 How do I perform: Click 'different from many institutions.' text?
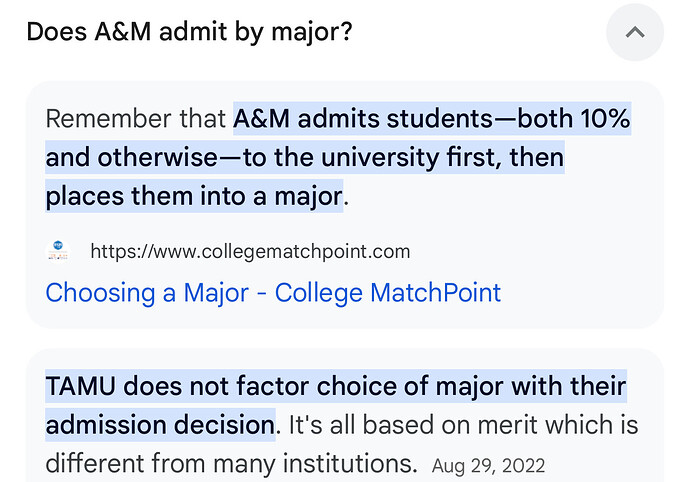(x=231, y=464)
